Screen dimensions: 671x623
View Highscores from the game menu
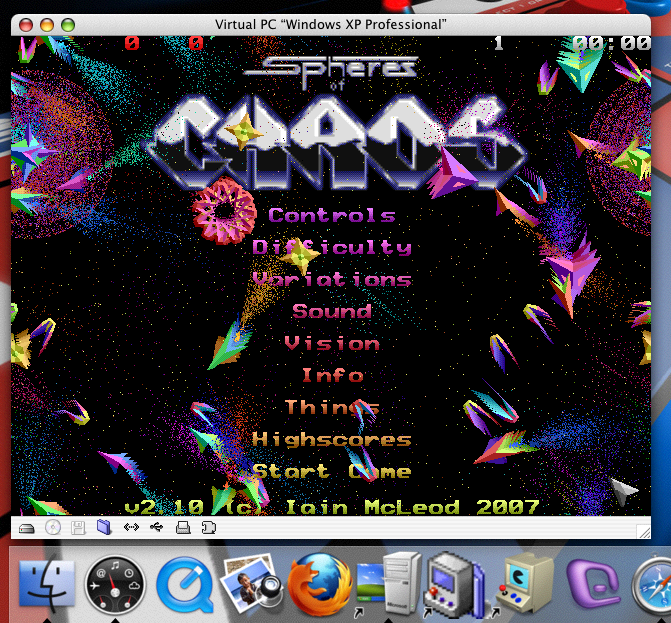click(332, 439)
